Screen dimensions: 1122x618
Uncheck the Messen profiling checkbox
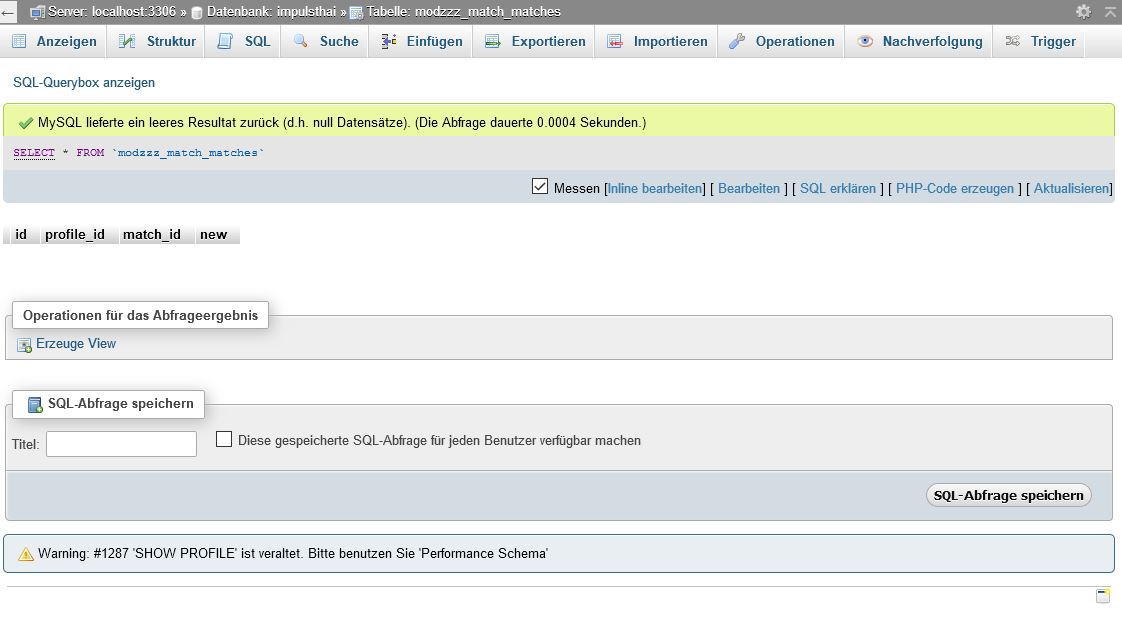(540, 187)
